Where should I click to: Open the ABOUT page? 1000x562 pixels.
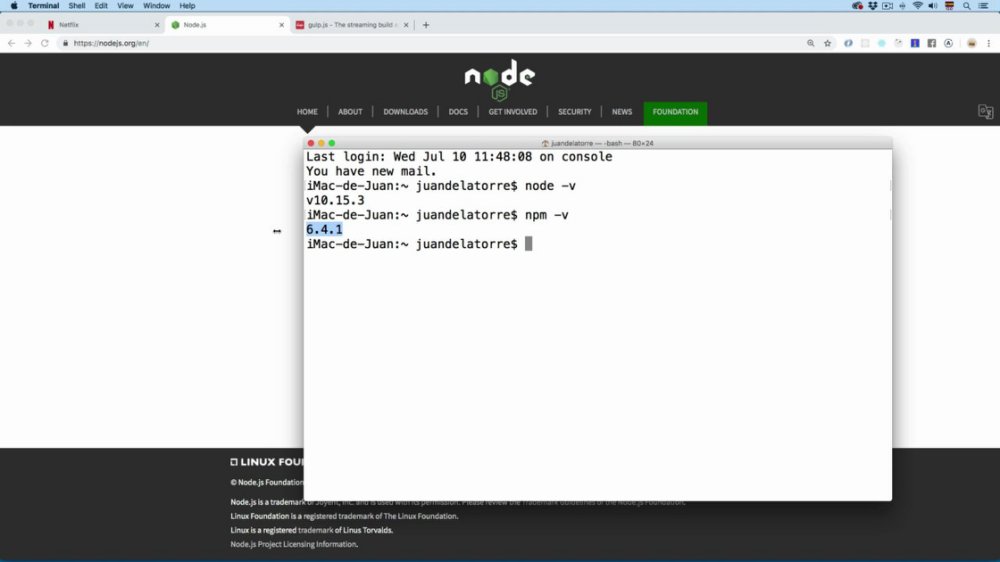pos(350,112)
